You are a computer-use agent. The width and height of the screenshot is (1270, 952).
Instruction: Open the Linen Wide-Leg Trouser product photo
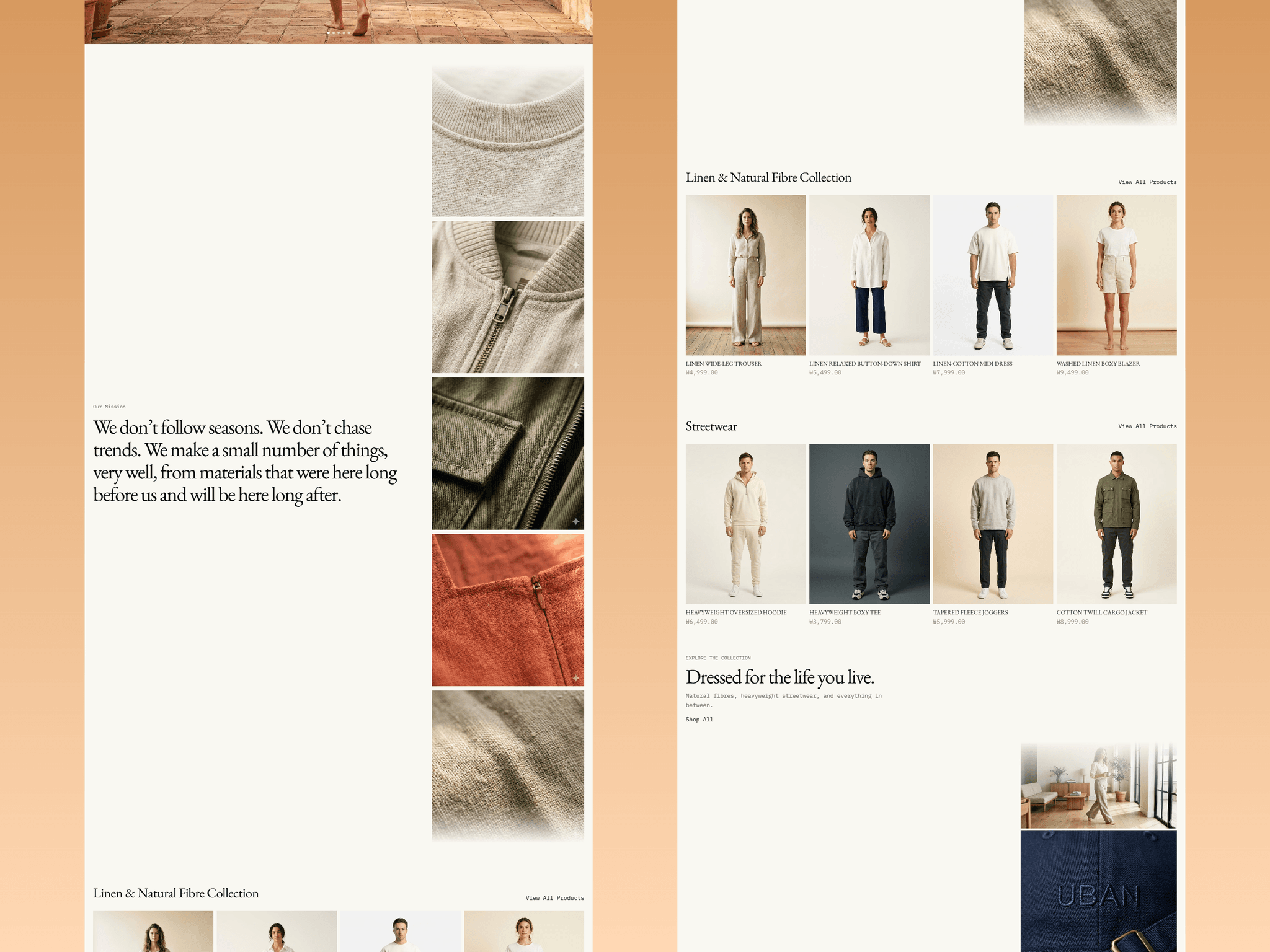click(745, 275)
